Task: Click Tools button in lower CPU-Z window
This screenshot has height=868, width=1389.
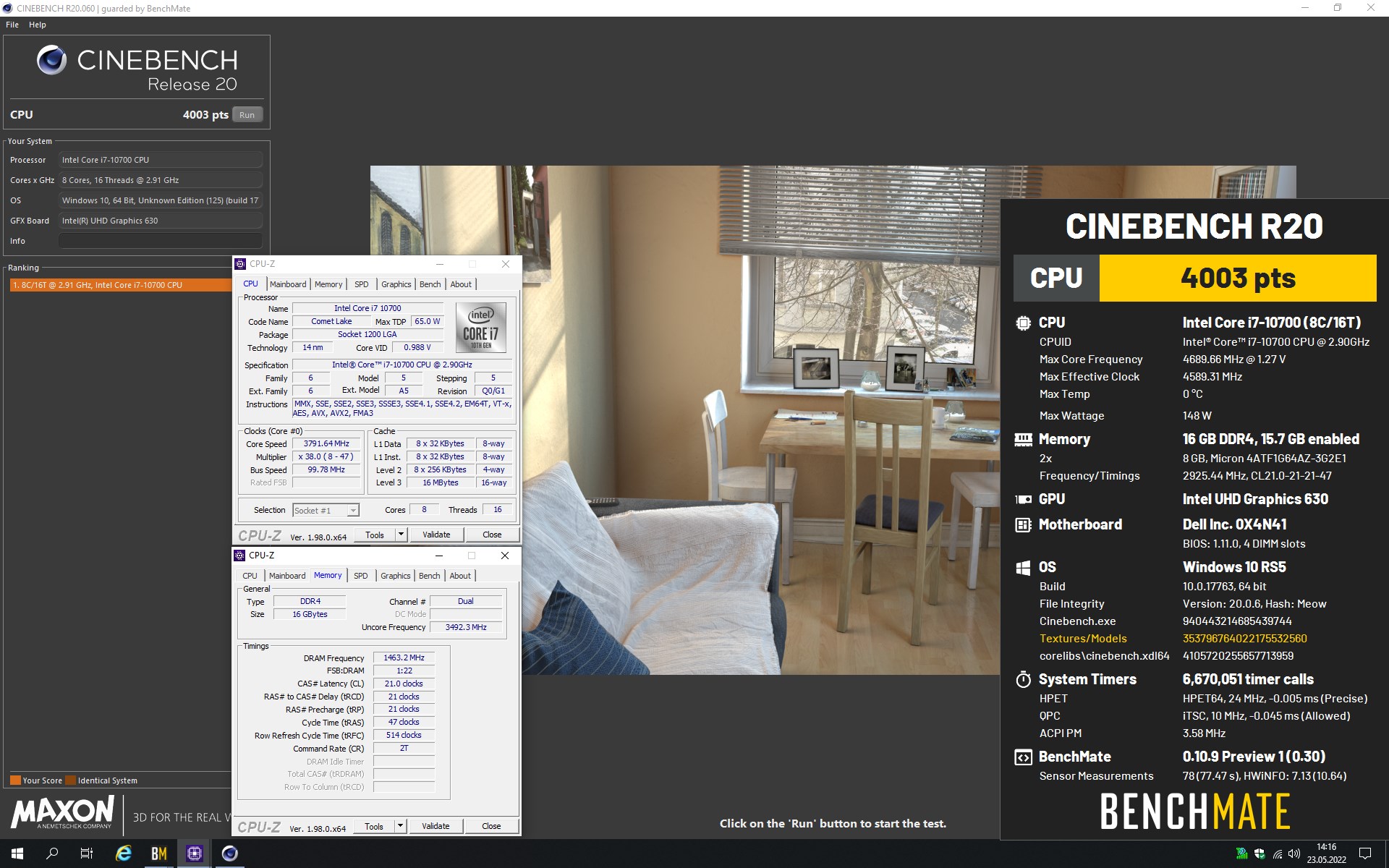Action: click(x=374, y=826)
